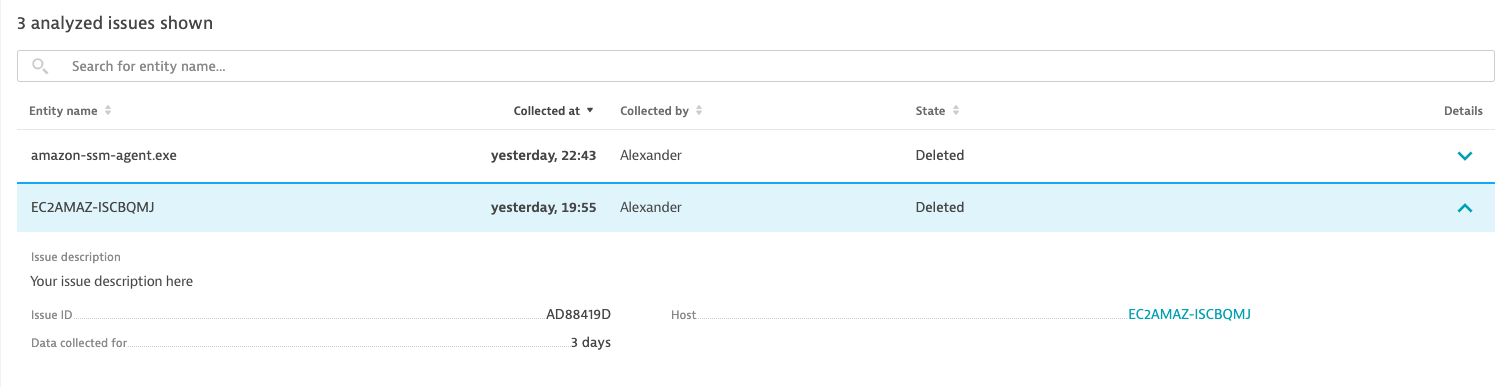The height and width of the screenshot is (387, 1511).
Task: Collapse details of the EC2AMAZ-ISCBQMJ row
Action: (x=1465, y=208)
